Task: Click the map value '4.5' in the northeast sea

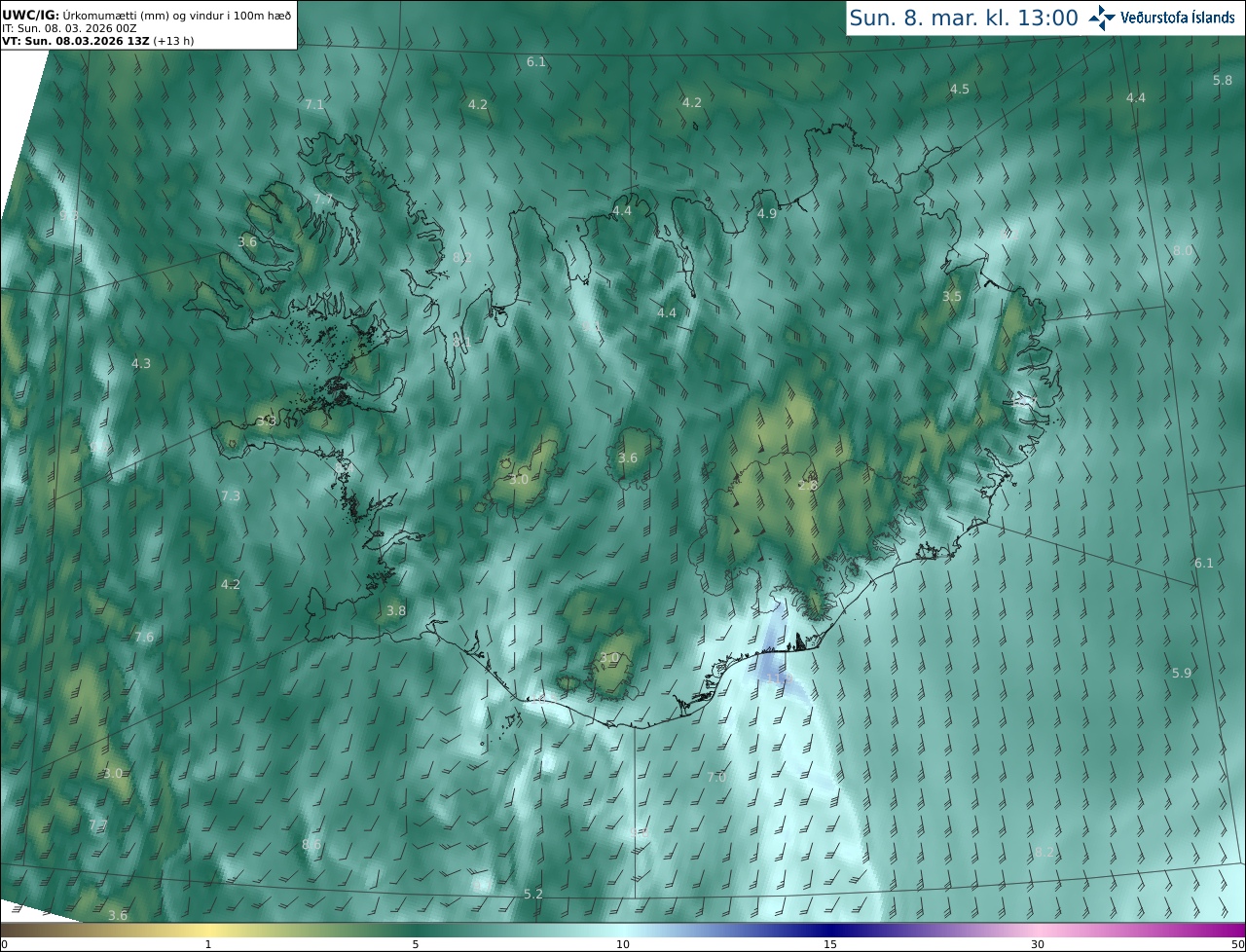Action: 960,89
